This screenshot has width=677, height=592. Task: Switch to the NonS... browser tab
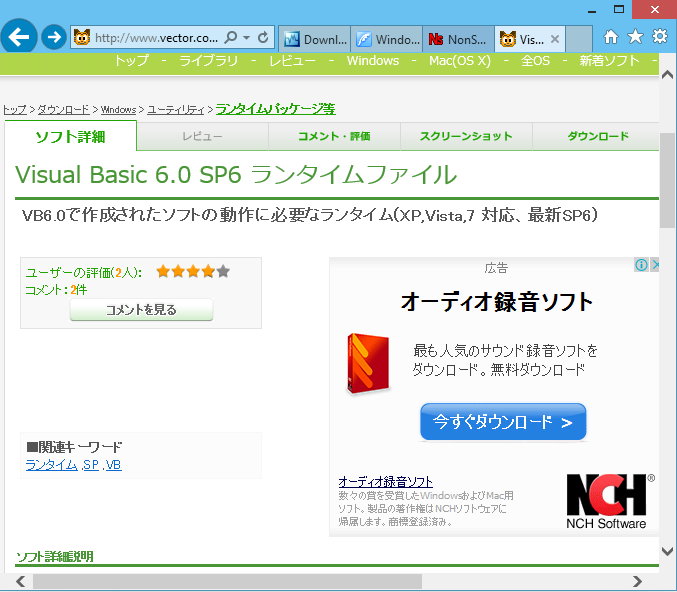(x=459, y=39)
